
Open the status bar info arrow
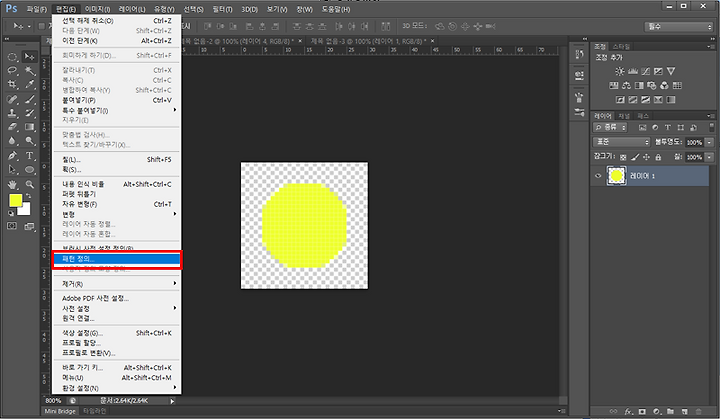(x=172, y=401)
